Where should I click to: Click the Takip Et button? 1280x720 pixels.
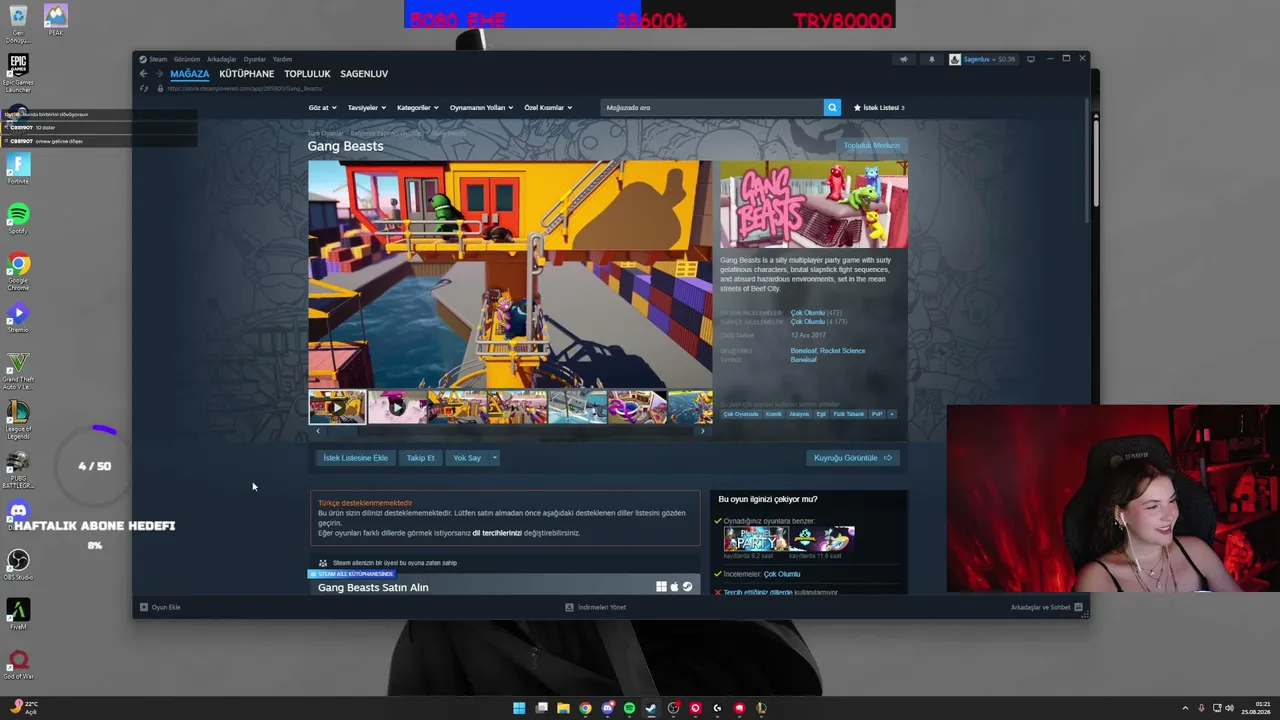[420, 458]
